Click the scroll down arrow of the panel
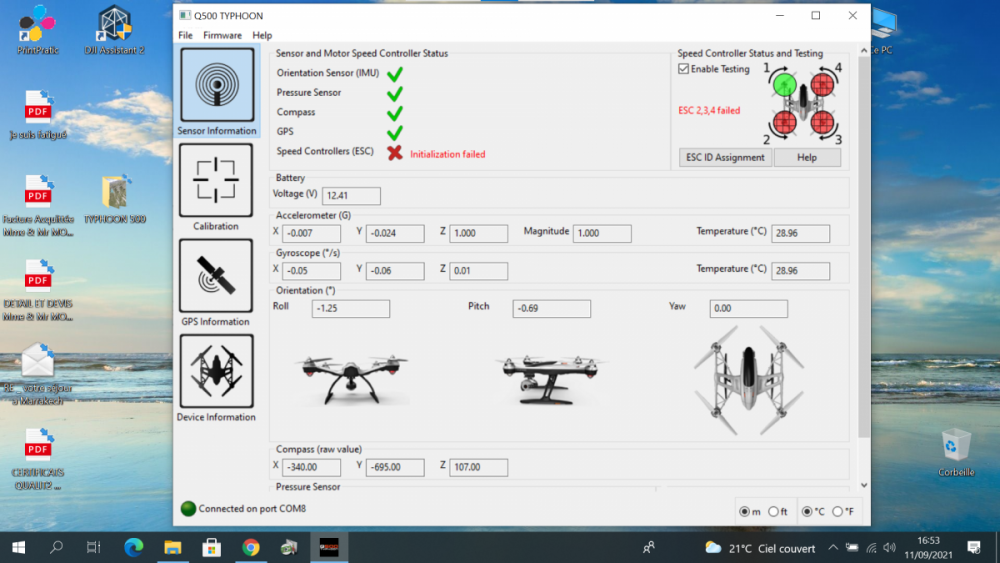 coord(864,485)
